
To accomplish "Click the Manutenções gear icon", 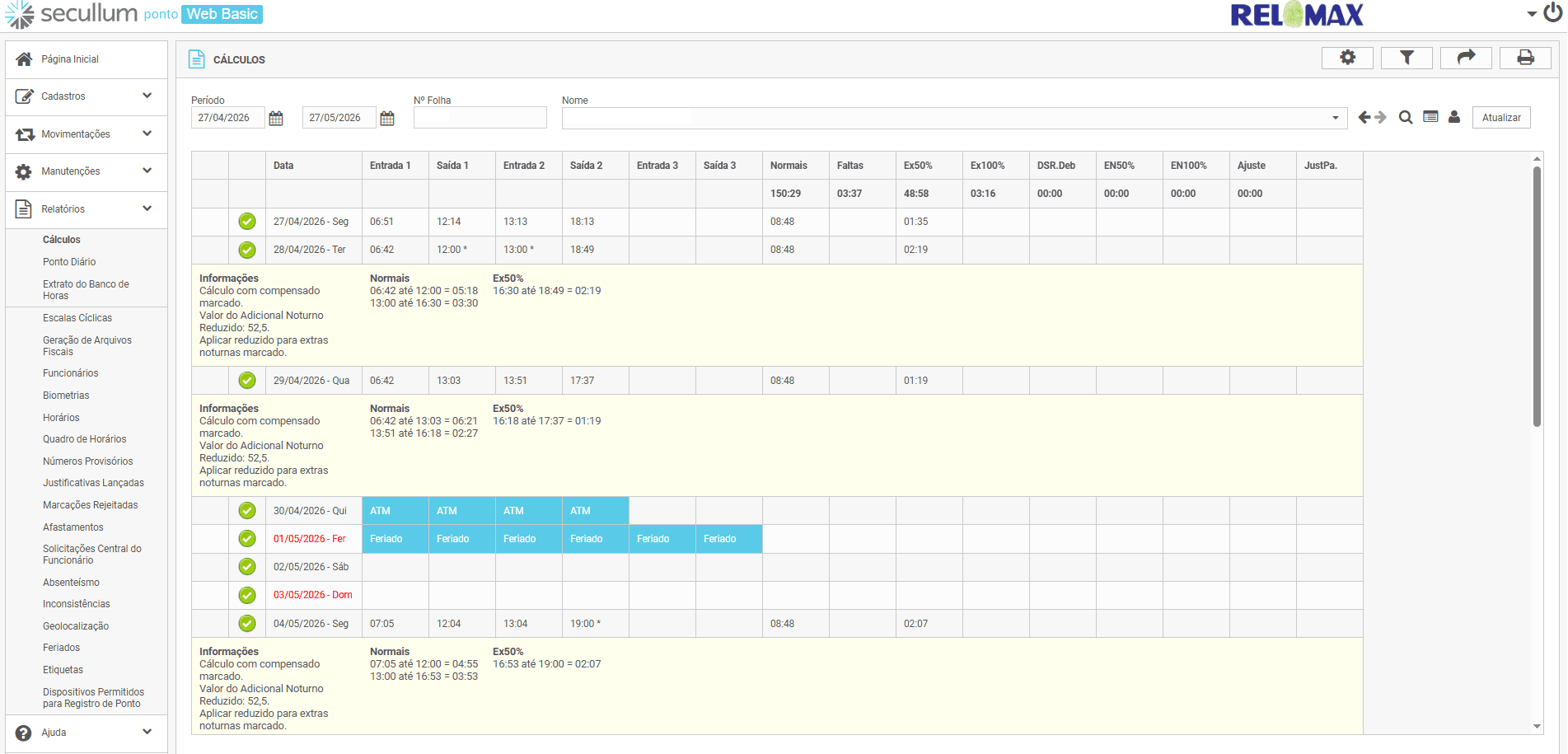I will point(24,171).
